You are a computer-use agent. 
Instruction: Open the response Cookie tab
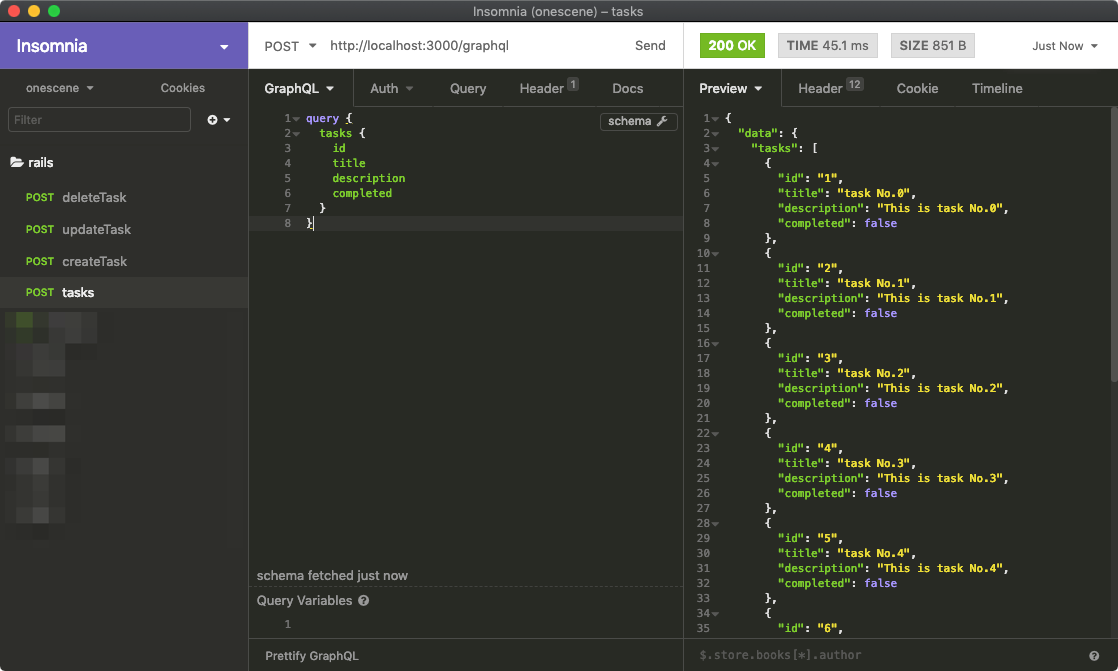pos(916,88)
